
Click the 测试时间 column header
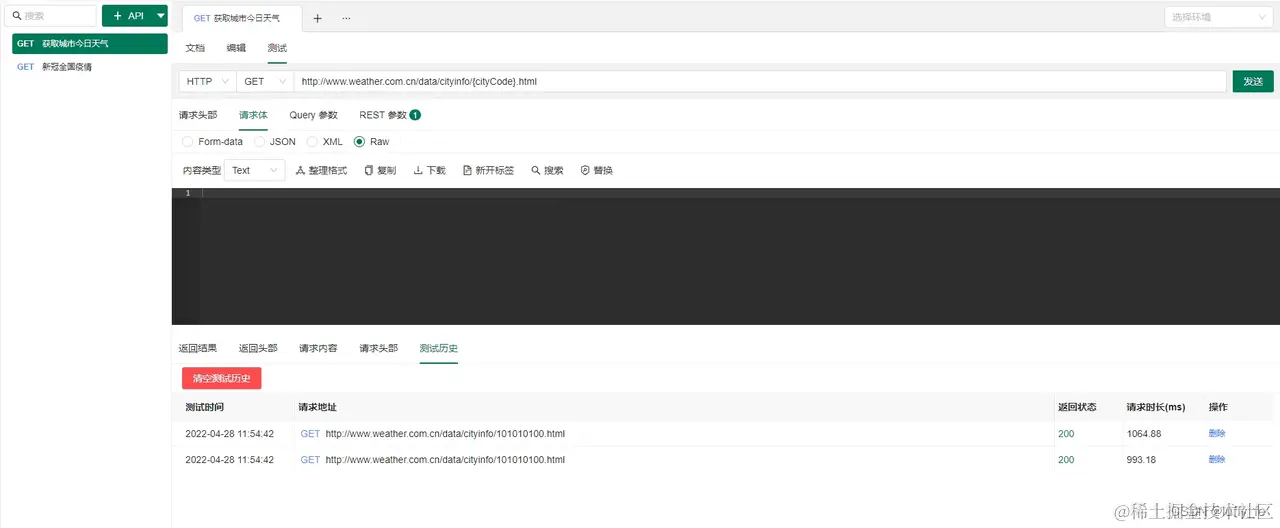[205, 407]
